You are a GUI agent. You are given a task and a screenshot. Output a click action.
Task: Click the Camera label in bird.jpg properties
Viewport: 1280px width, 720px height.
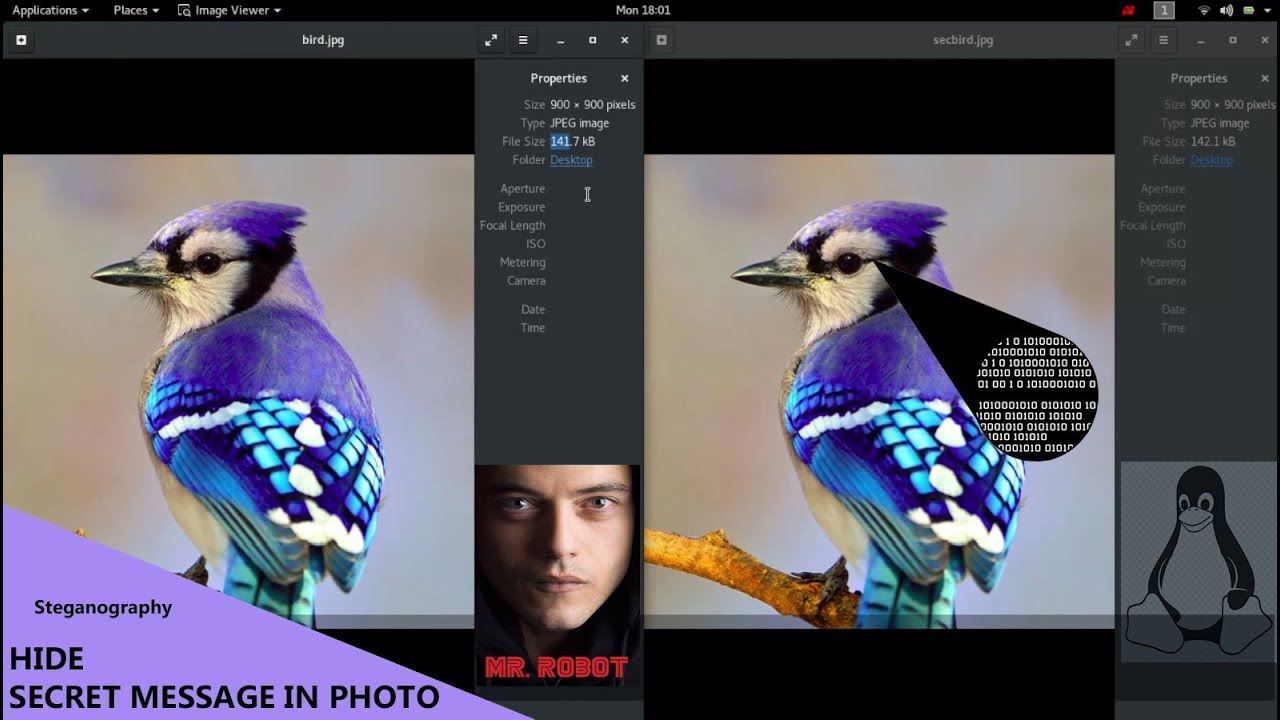(x=526, y=281)
